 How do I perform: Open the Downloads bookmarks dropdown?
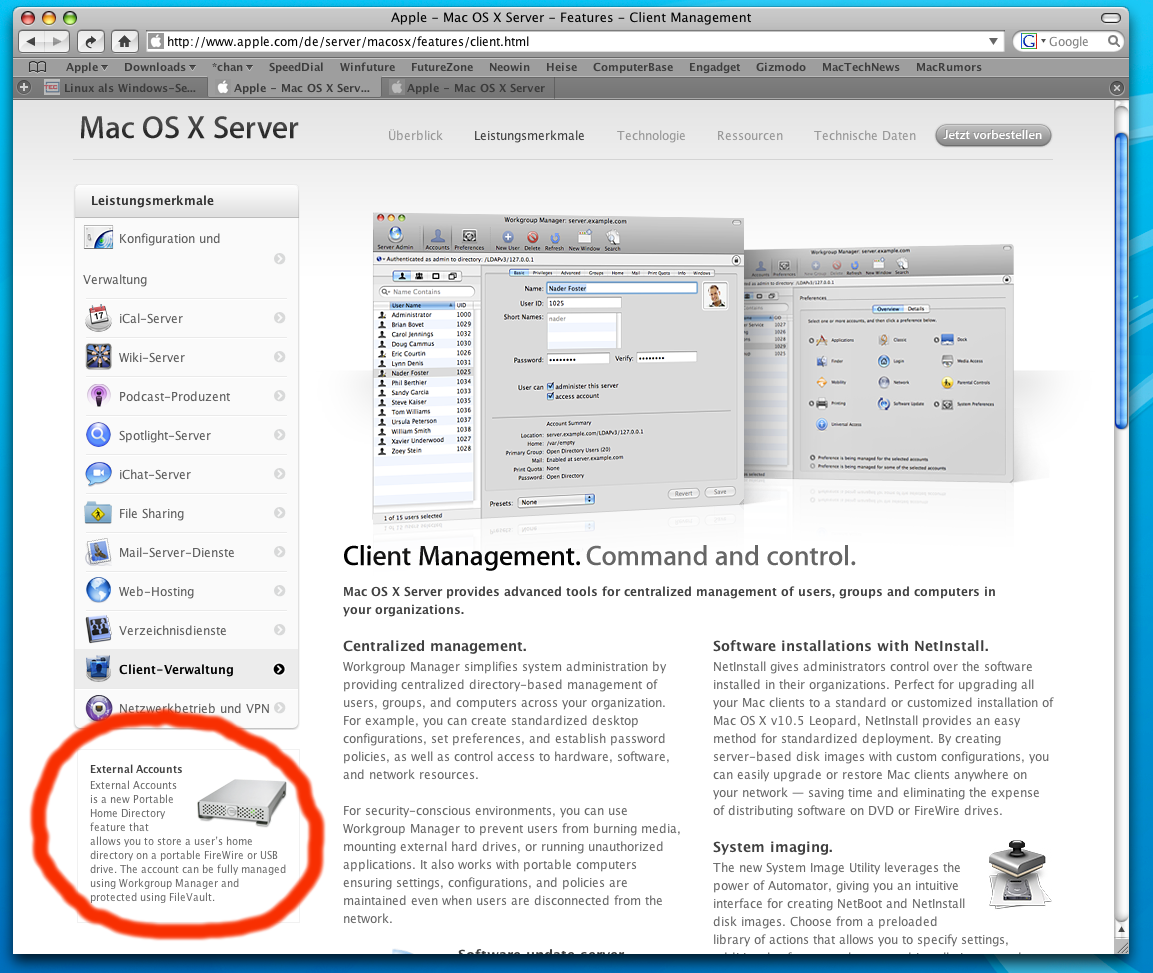pyautogui.click(x=160, y=67)
